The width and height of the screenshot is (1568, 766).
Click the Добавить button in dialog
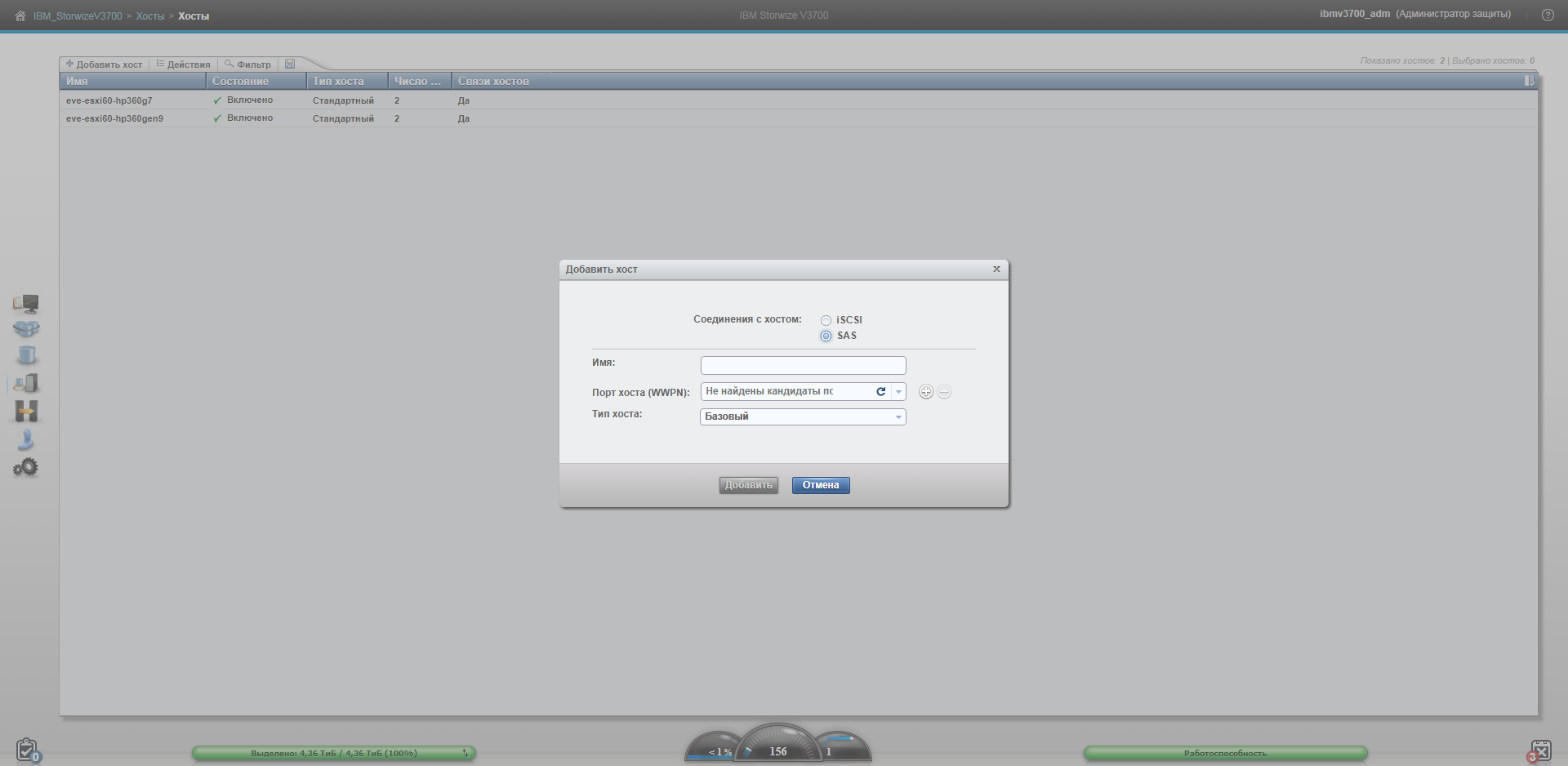tap(748, 485)
